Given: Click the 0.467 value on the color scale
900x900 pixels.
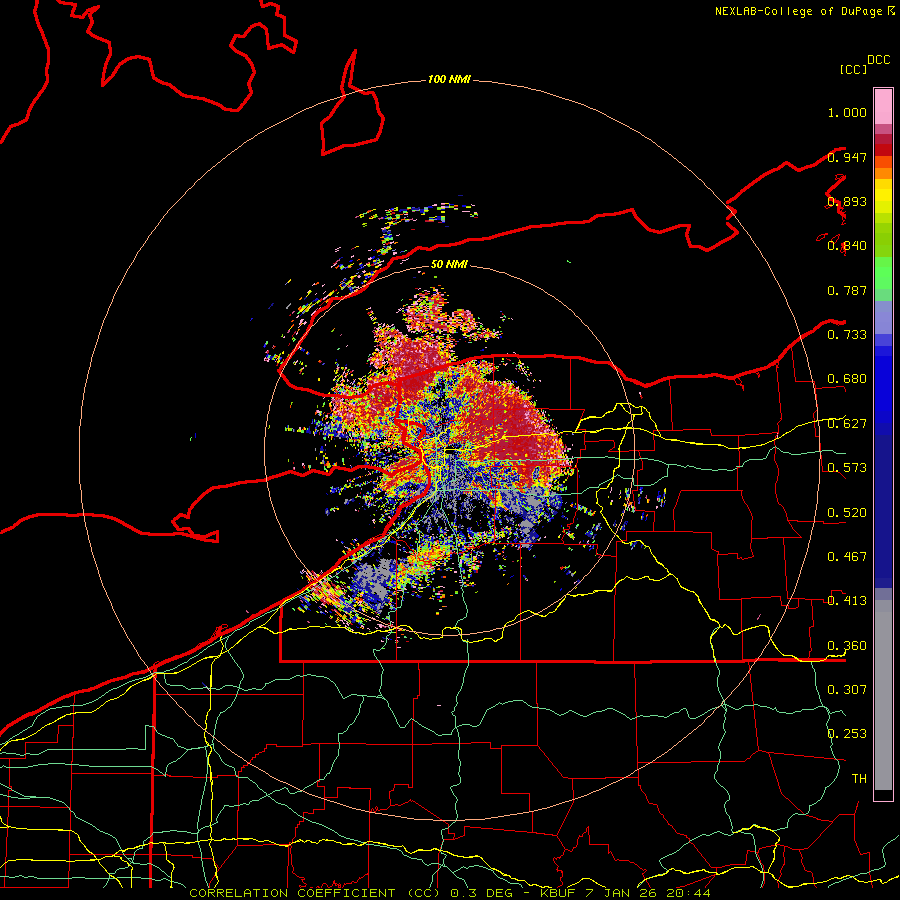Looking at the screenshot, I should (847, 557).
